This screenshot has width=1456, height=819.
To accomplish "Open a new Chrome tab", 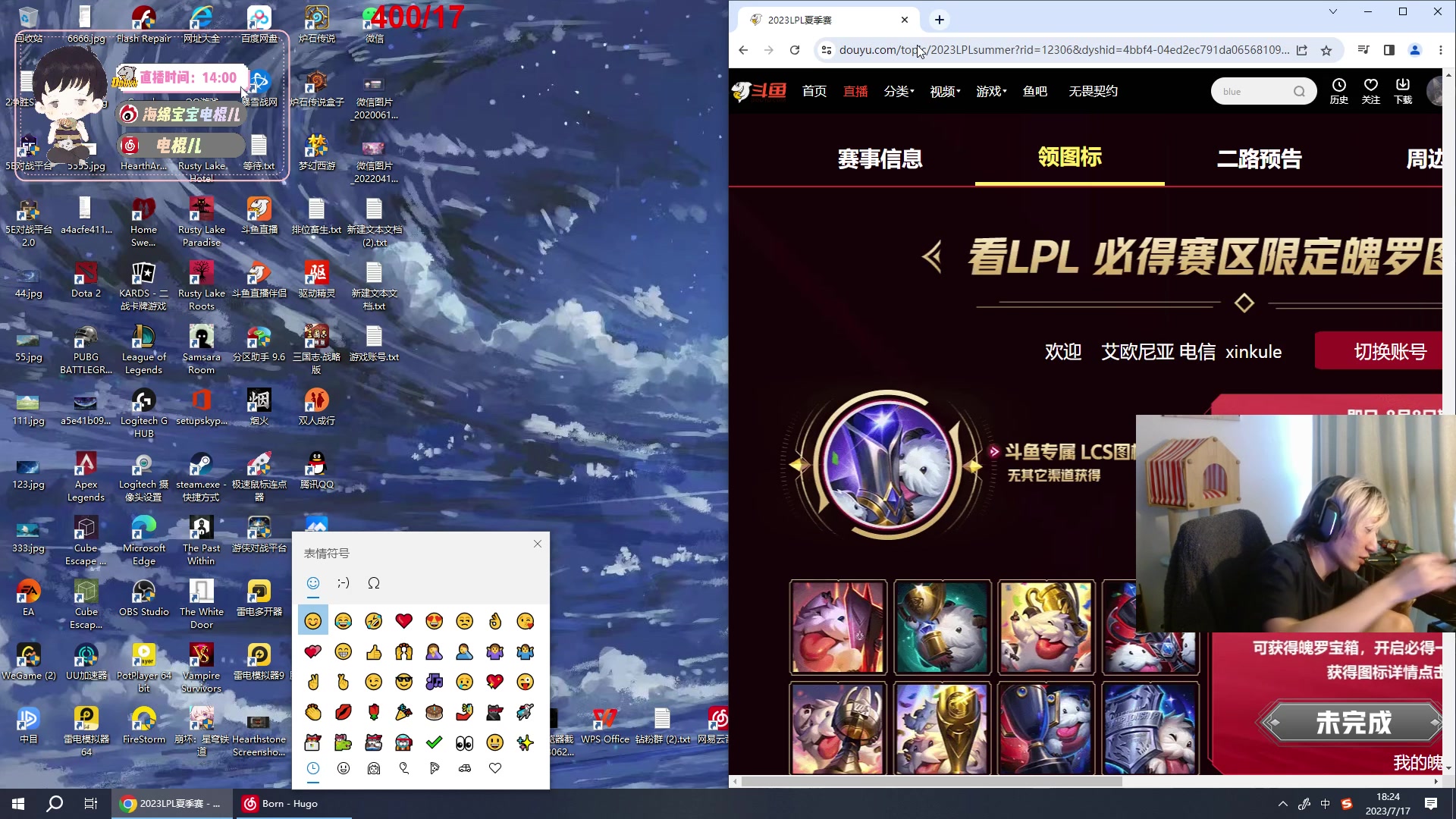I will tap(939, 20).
